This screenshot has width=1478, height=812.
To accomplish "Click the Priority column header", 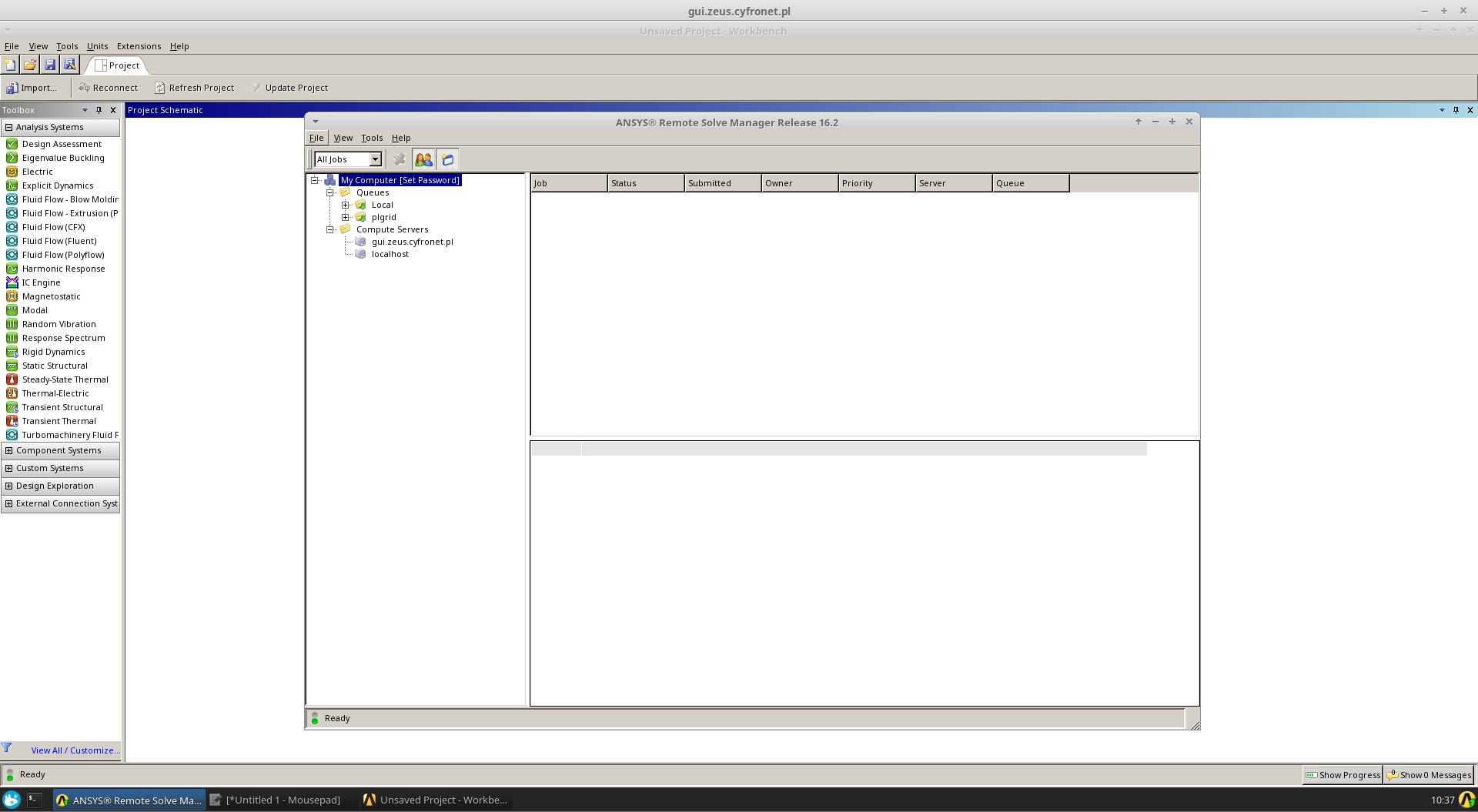I will (877, 183).
